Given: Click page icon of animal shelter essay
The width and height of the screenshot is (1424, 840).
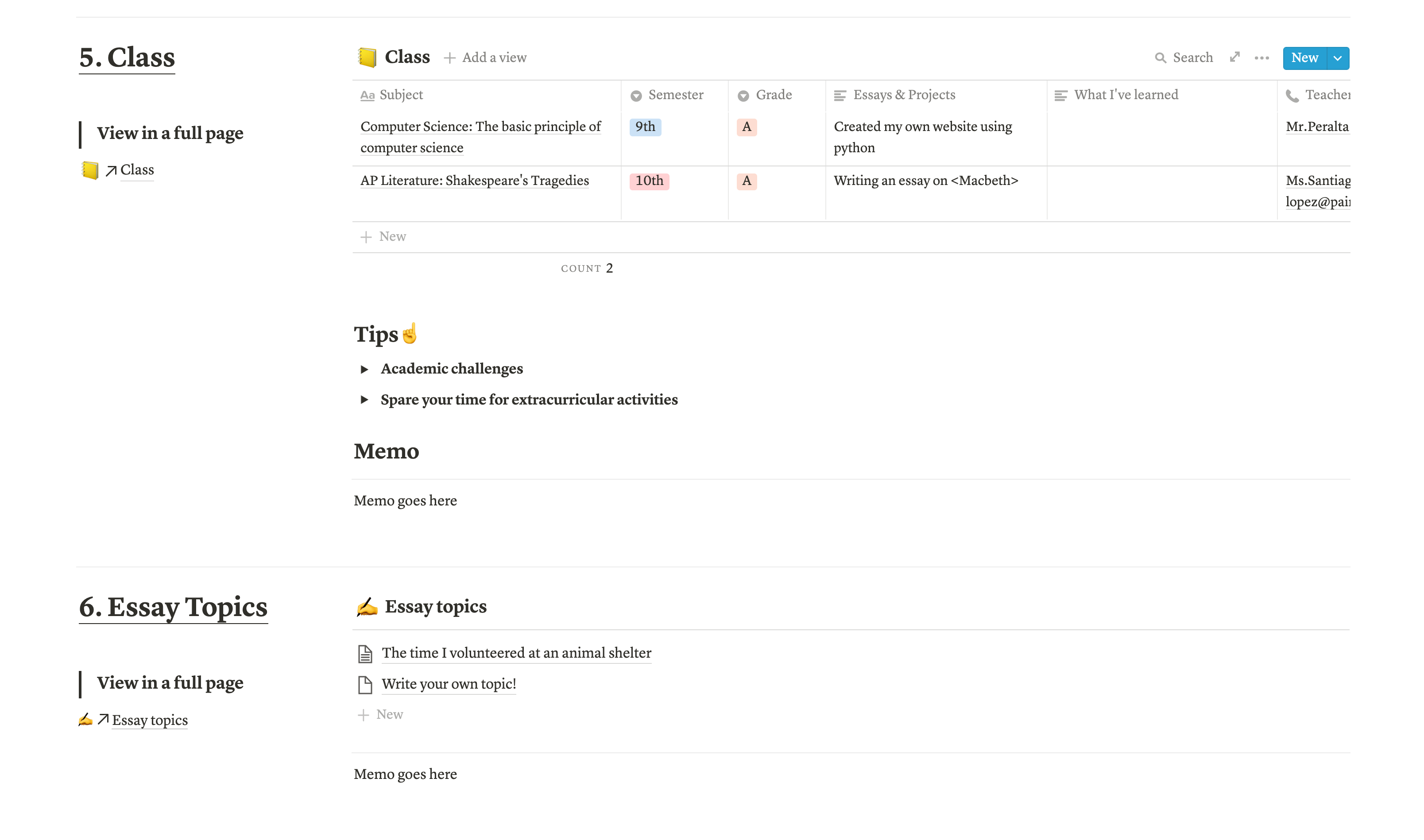Looking at the screenshot, I should click(365, 654).
